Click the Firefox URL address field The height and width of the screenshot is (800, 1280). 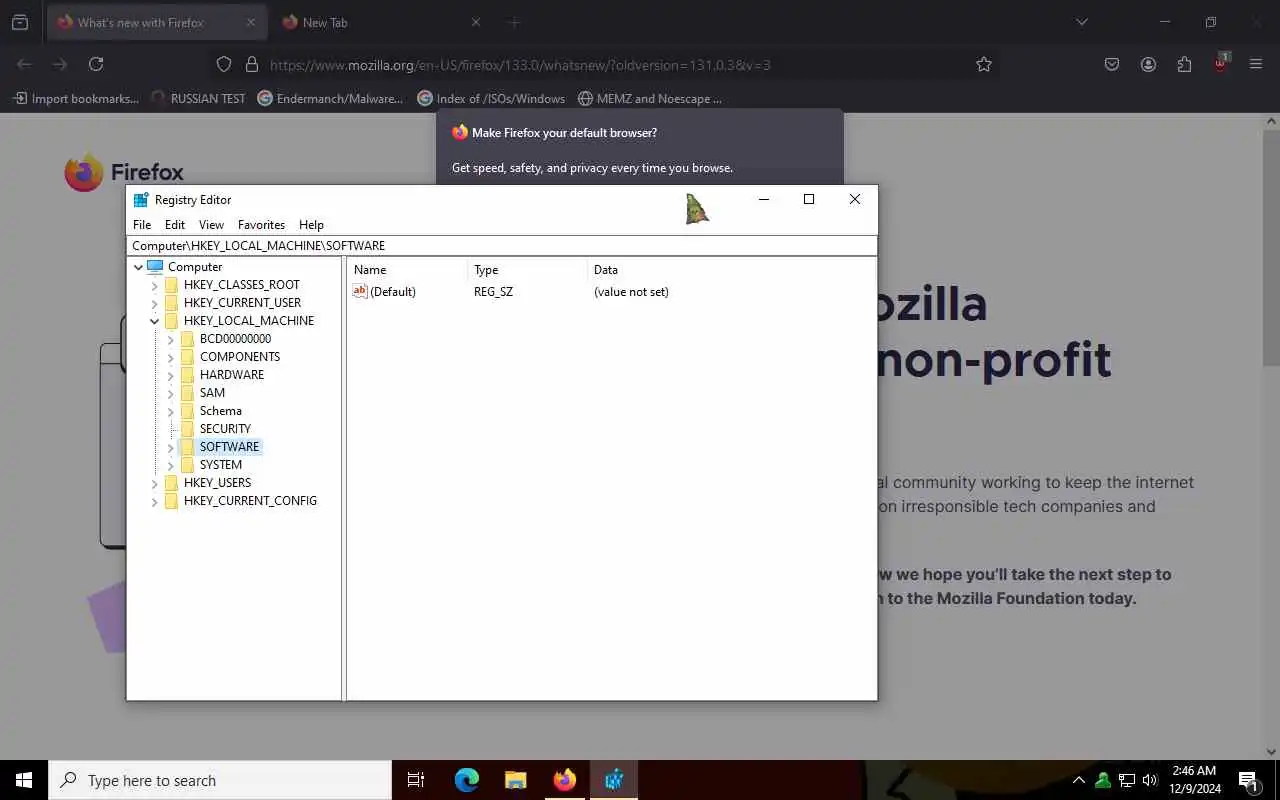tap(605, 64)
